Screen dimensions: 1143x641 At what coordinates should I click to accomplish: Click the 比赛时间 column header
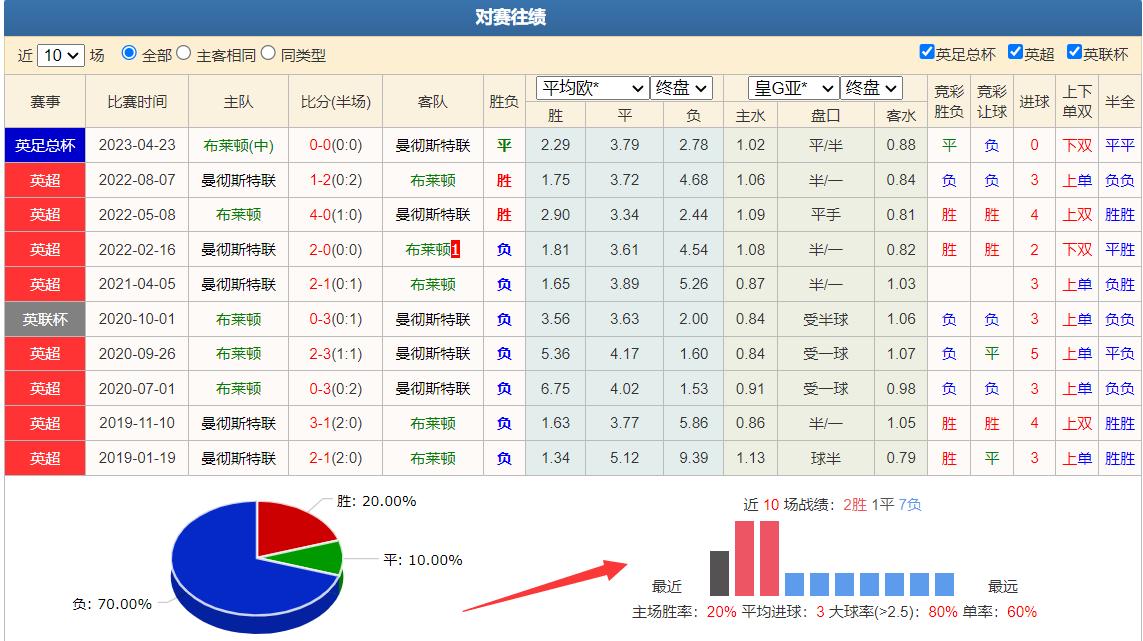coord(135,101)
